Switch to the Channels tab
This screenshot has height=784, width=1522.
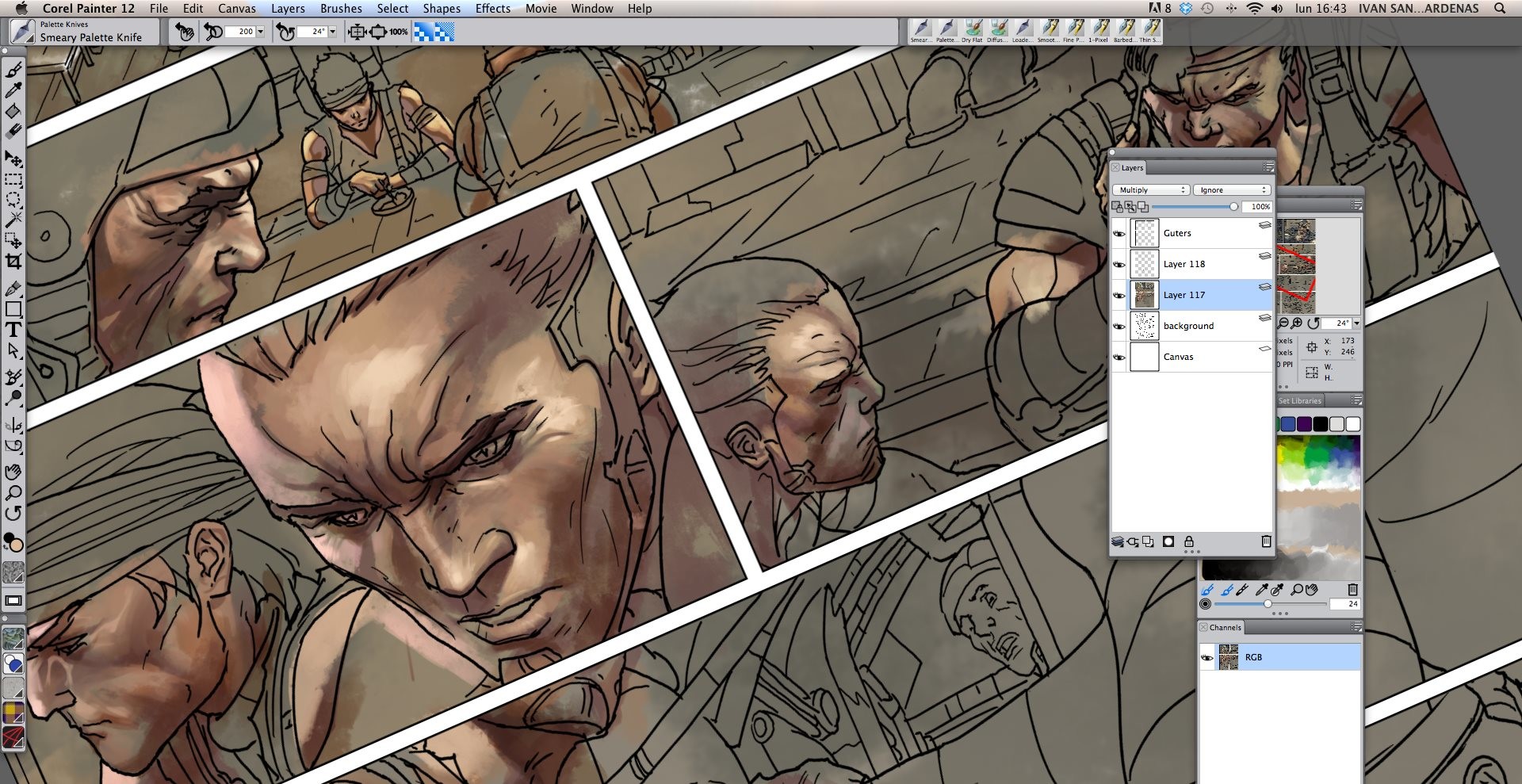1226,627
